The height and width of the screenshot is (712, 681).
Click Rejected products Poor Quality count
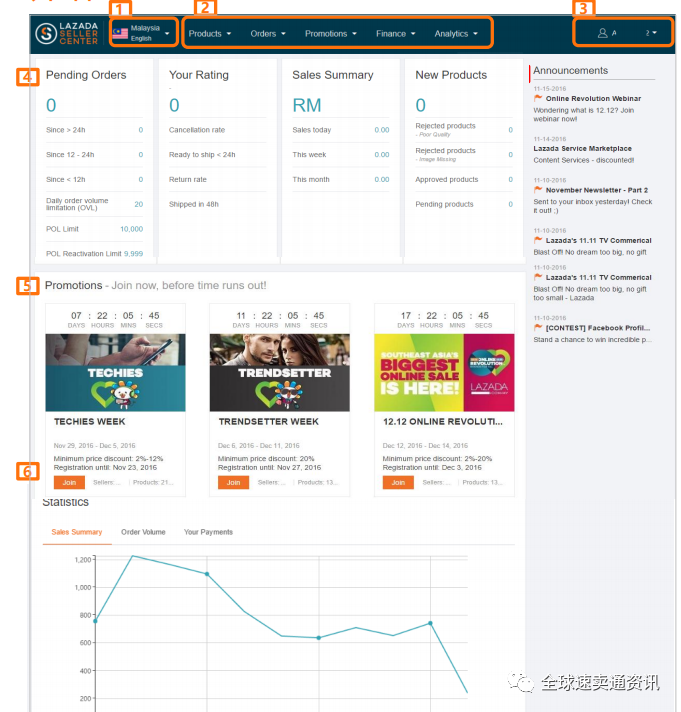(511, 130)
